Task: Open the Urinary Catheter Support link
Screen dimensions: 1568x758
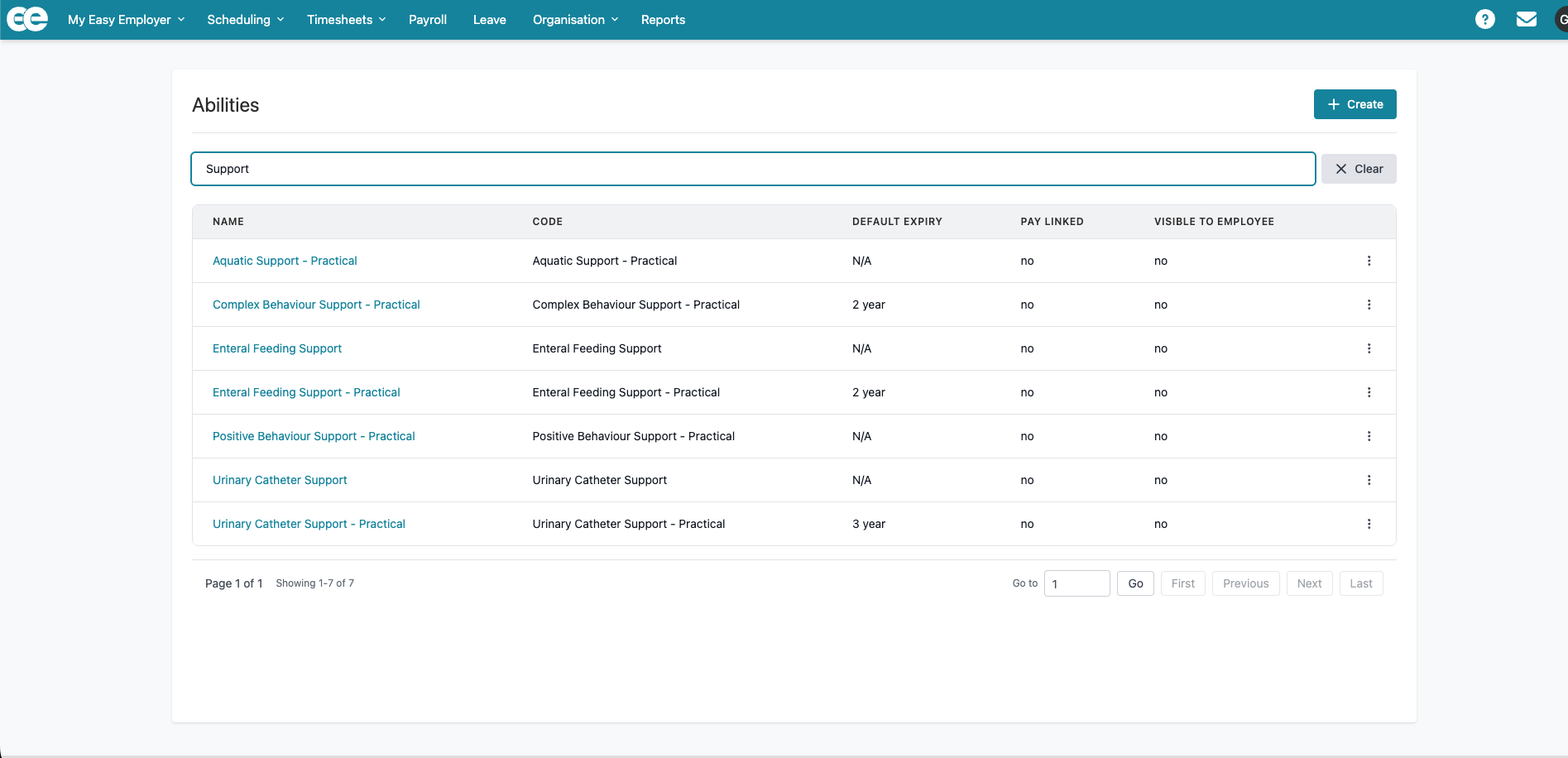Action: point(280,480)
